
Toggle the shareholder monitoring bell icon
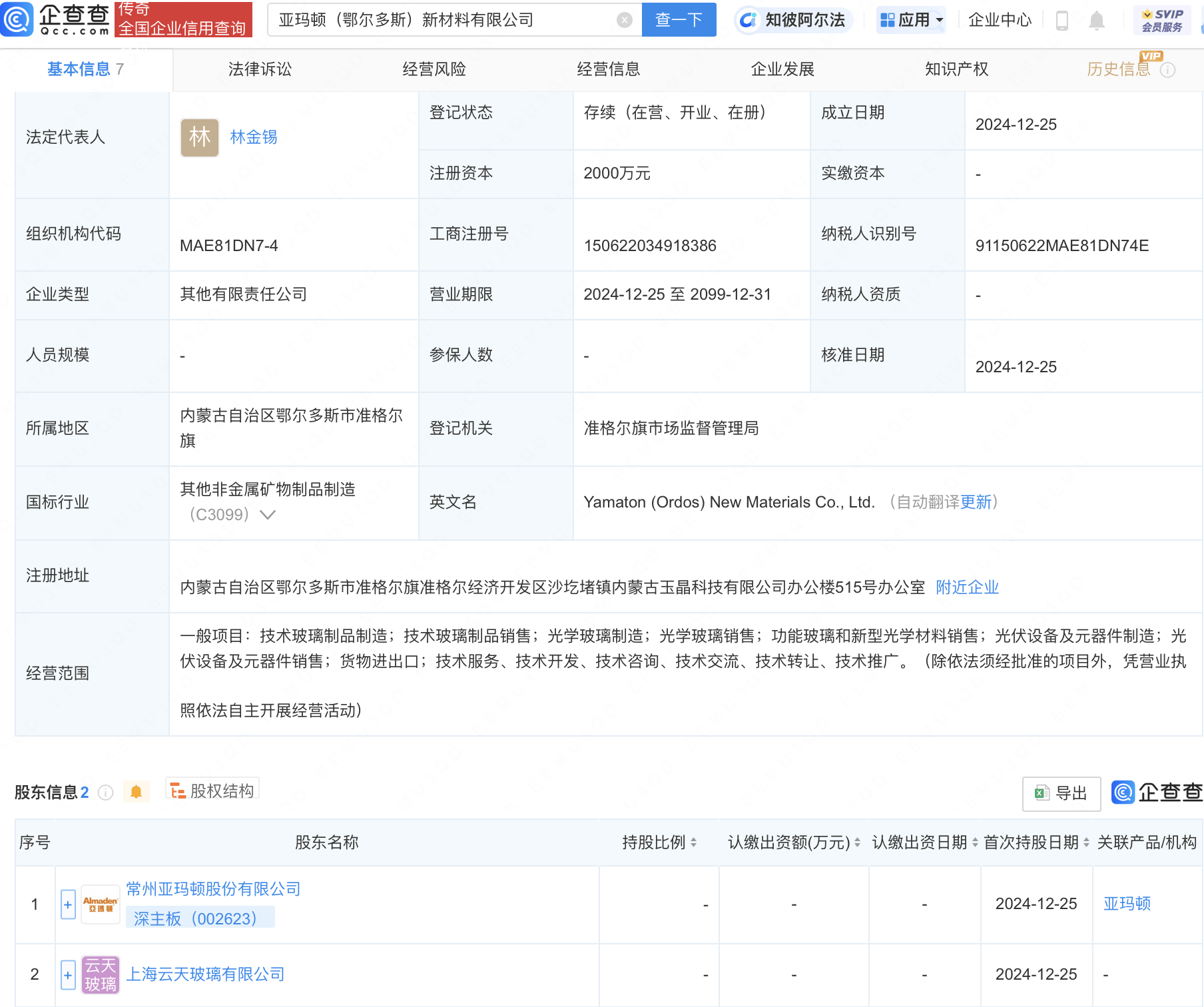tap(137, 792)
